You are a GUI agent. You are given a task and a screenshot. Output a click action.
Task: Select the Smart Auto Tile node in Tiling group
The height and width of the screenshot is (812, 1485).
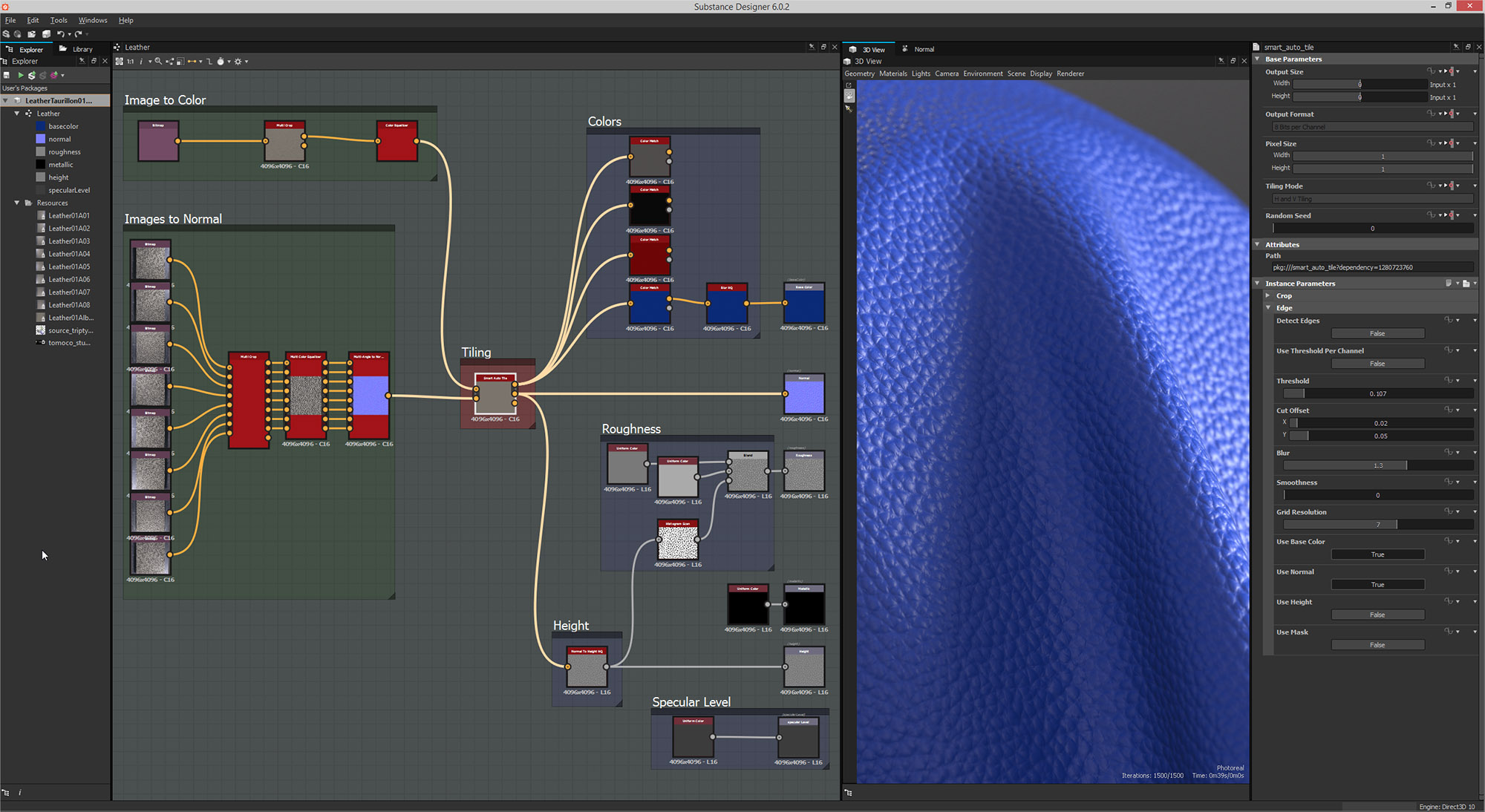(x=496, y=395)
